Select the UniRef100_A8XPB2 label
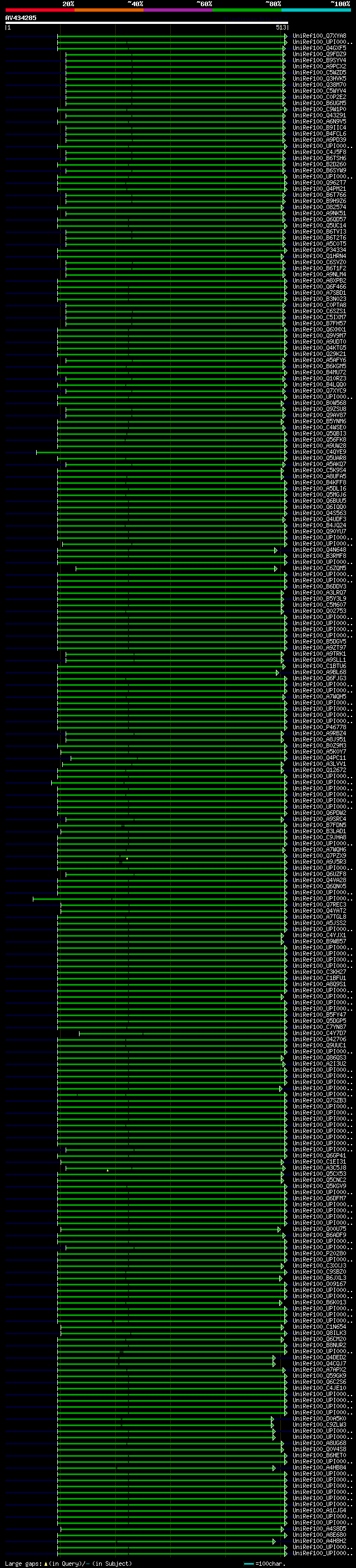This screenshot has height=1568, width=356. (x=319, y=280)
